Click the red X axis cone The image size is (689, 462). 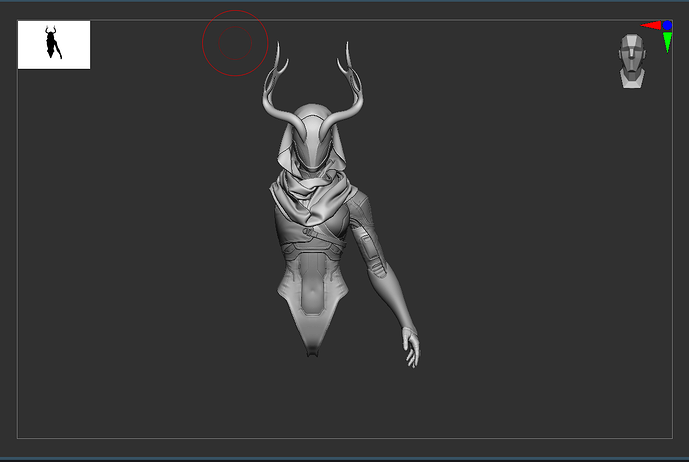[x=651, y=26]
